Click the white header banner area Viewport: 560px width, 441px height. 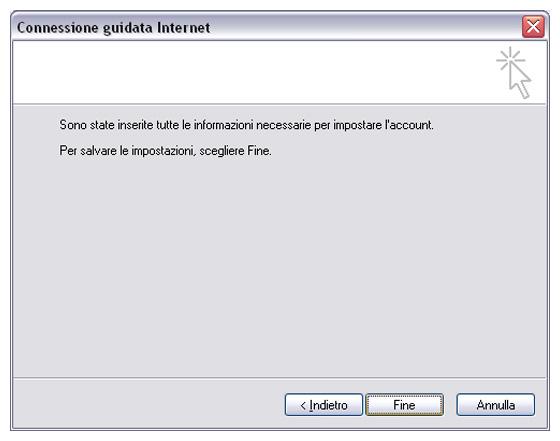point(250,72)
